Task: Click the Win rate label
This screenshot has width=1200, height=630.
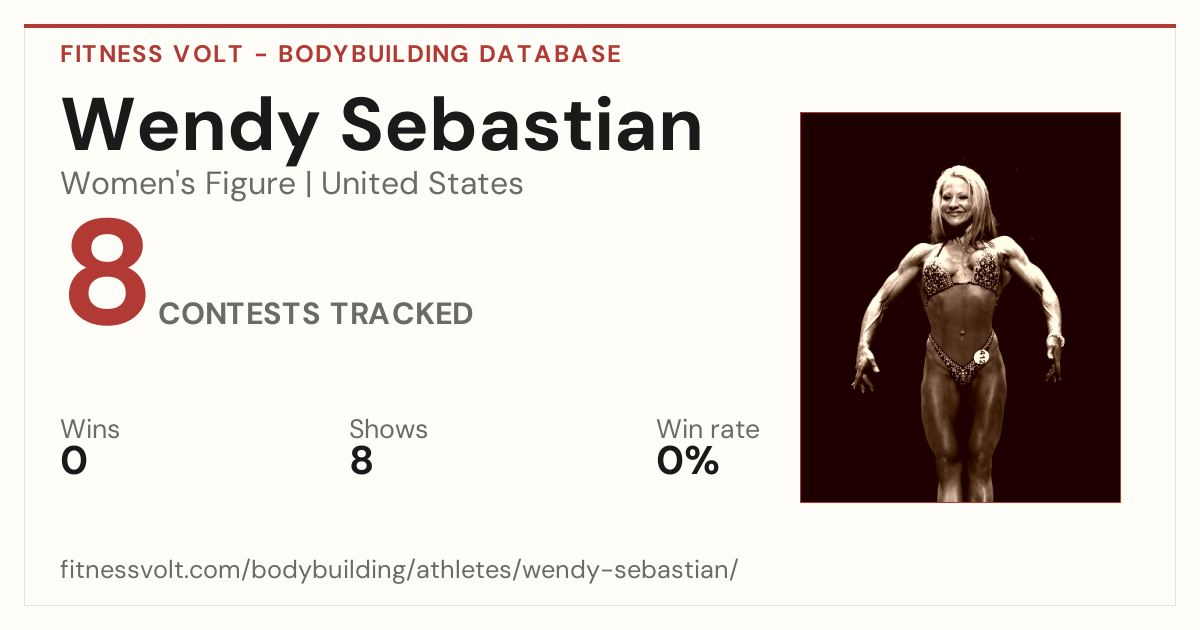Action: (708, 430)
